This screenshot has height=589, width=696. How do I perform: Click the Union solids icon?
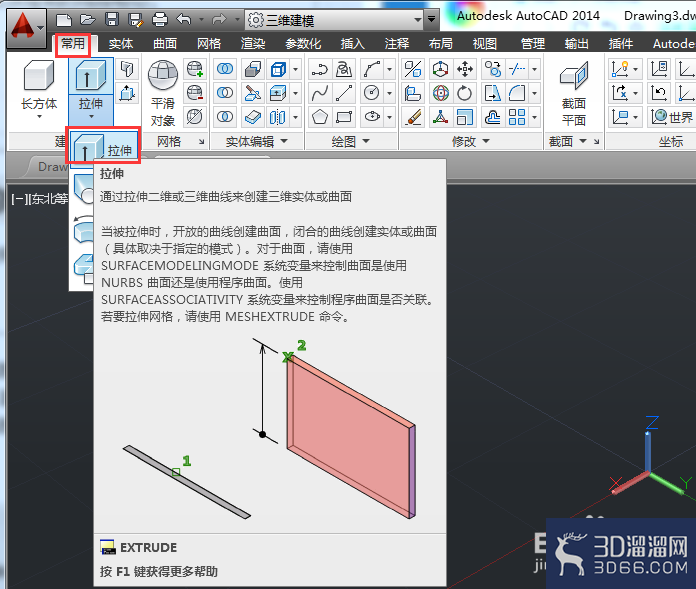pos(225,69)
